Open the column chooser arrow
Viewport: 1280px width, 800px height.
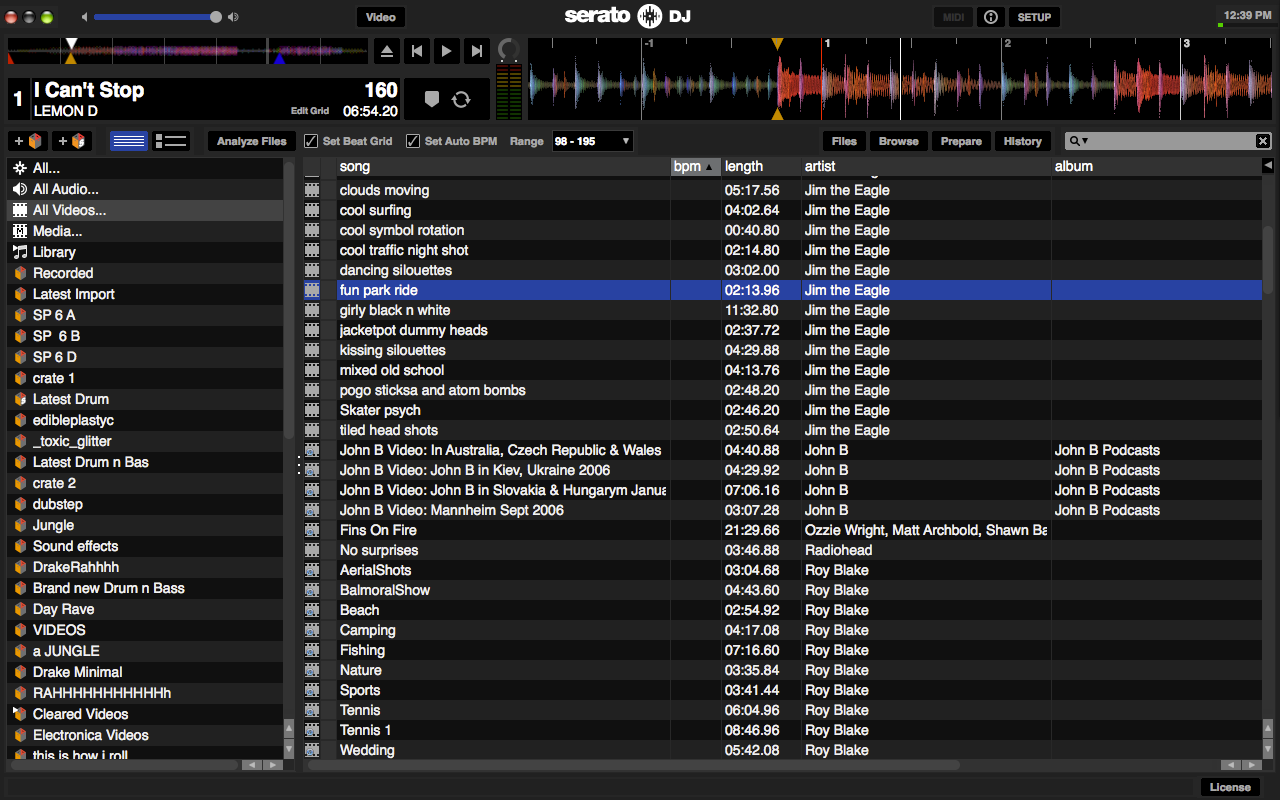pos(1268,166)
